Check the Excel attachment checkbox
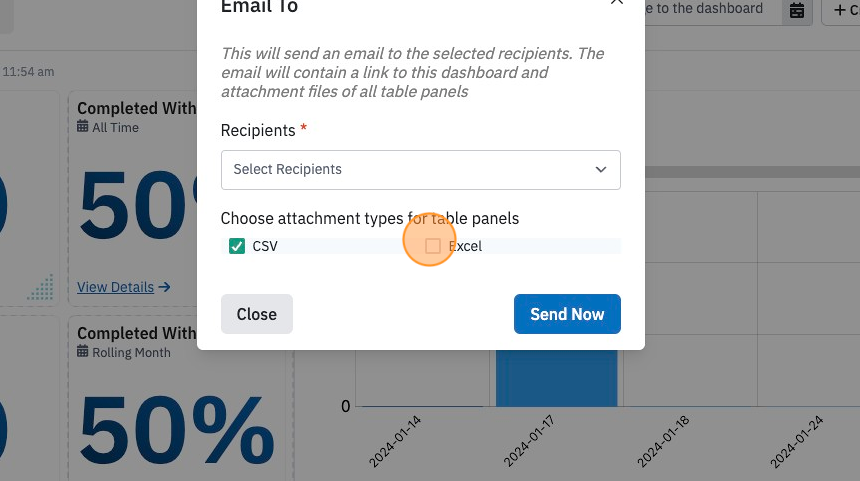Image resolution: width=860 pixels, height=481 pixels. tap(433, 246)
